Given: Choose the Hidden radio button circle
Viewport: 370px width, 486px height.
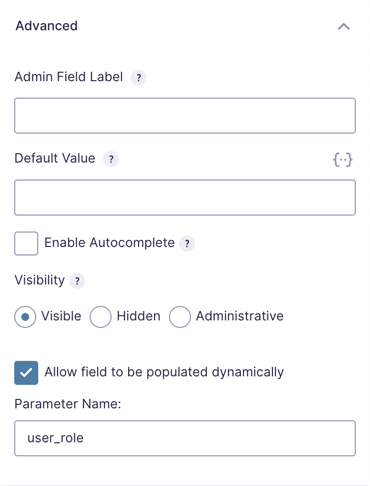Looking at the screenshot, I should 100,317.
